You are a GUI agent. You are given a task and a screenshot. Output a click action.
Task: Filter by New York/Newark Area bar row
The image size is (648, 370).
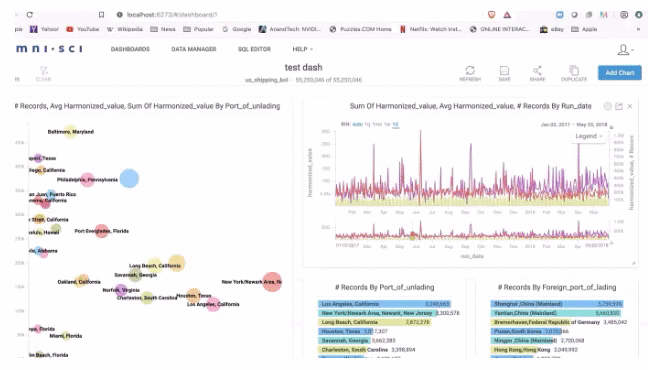(389, 313)
